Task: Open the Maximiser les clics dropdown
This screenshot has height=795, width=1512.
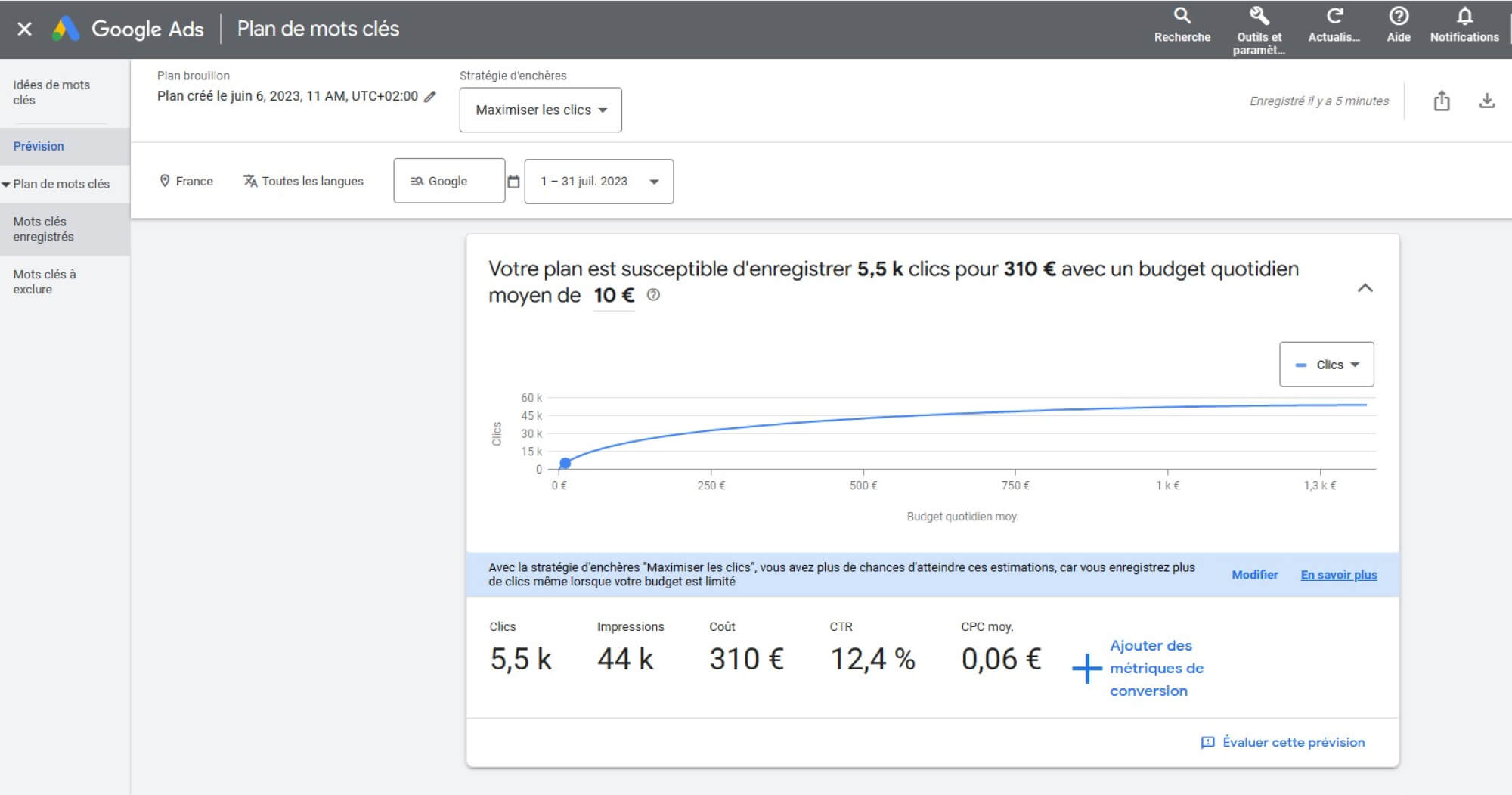Action: click(541, 110)
